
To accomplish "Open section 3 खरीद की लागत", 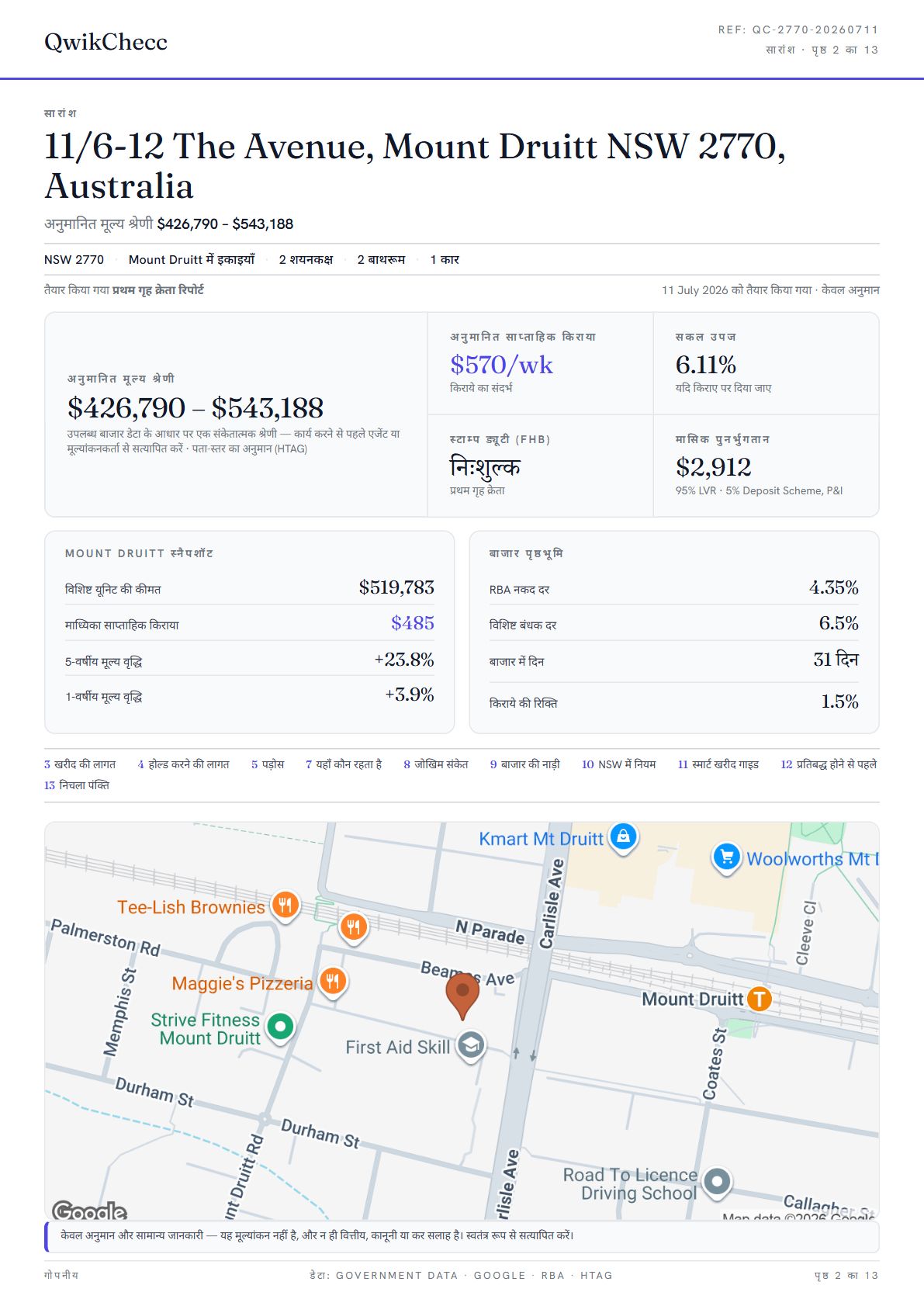I will (80, 764).
